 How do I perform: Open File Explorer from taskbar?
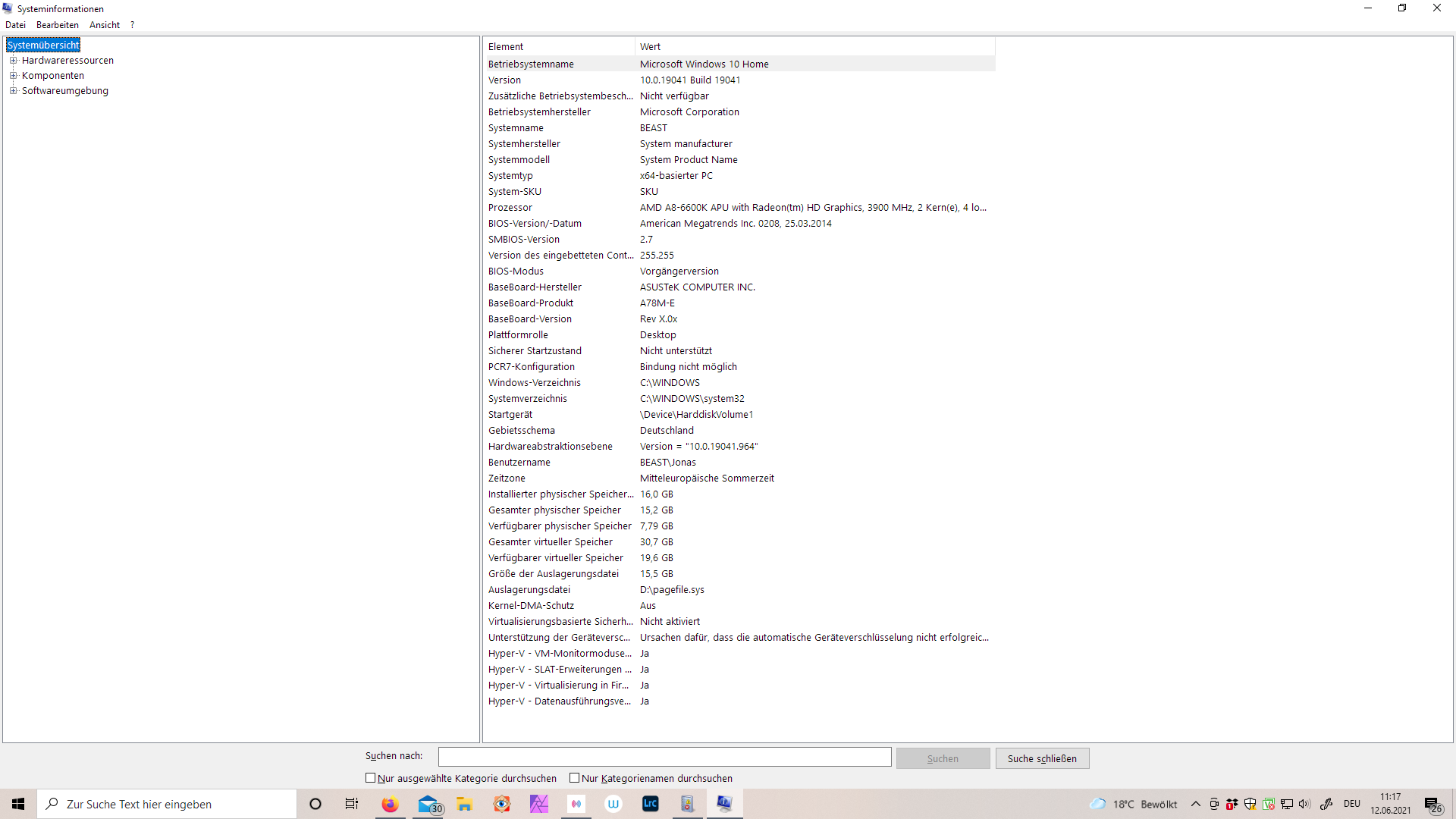click(464, 804)
